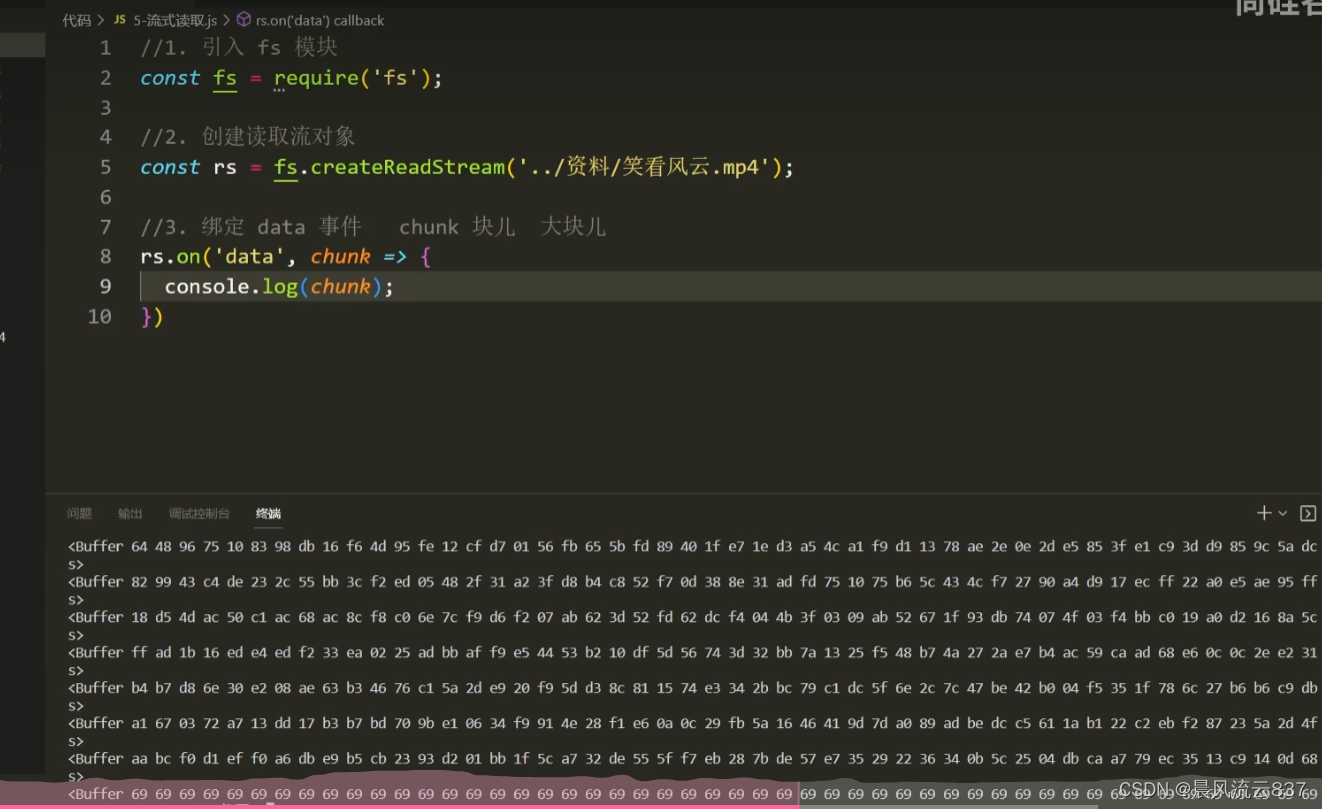Click terminal line starting '<Buffer 82 99 43'
The height and width of the screenshot is (809, 1322).
693,582
